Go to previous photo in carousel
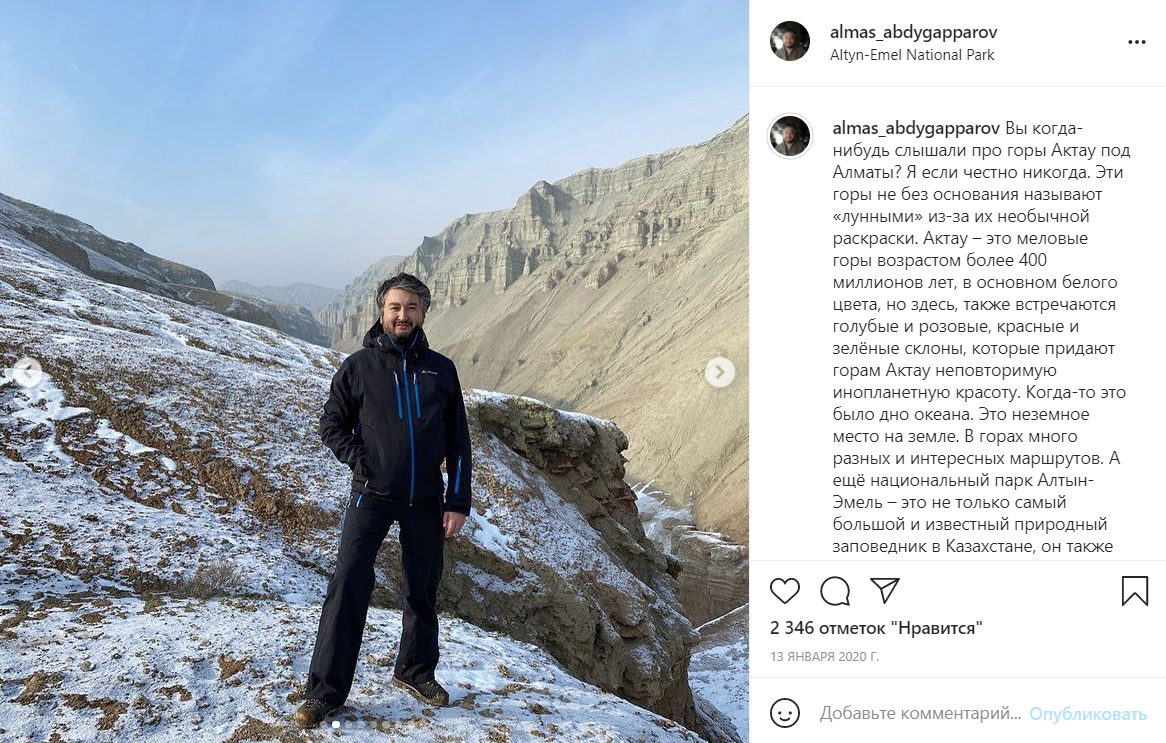This screenshot has height=743, width=1166. (x=29, y=372)
